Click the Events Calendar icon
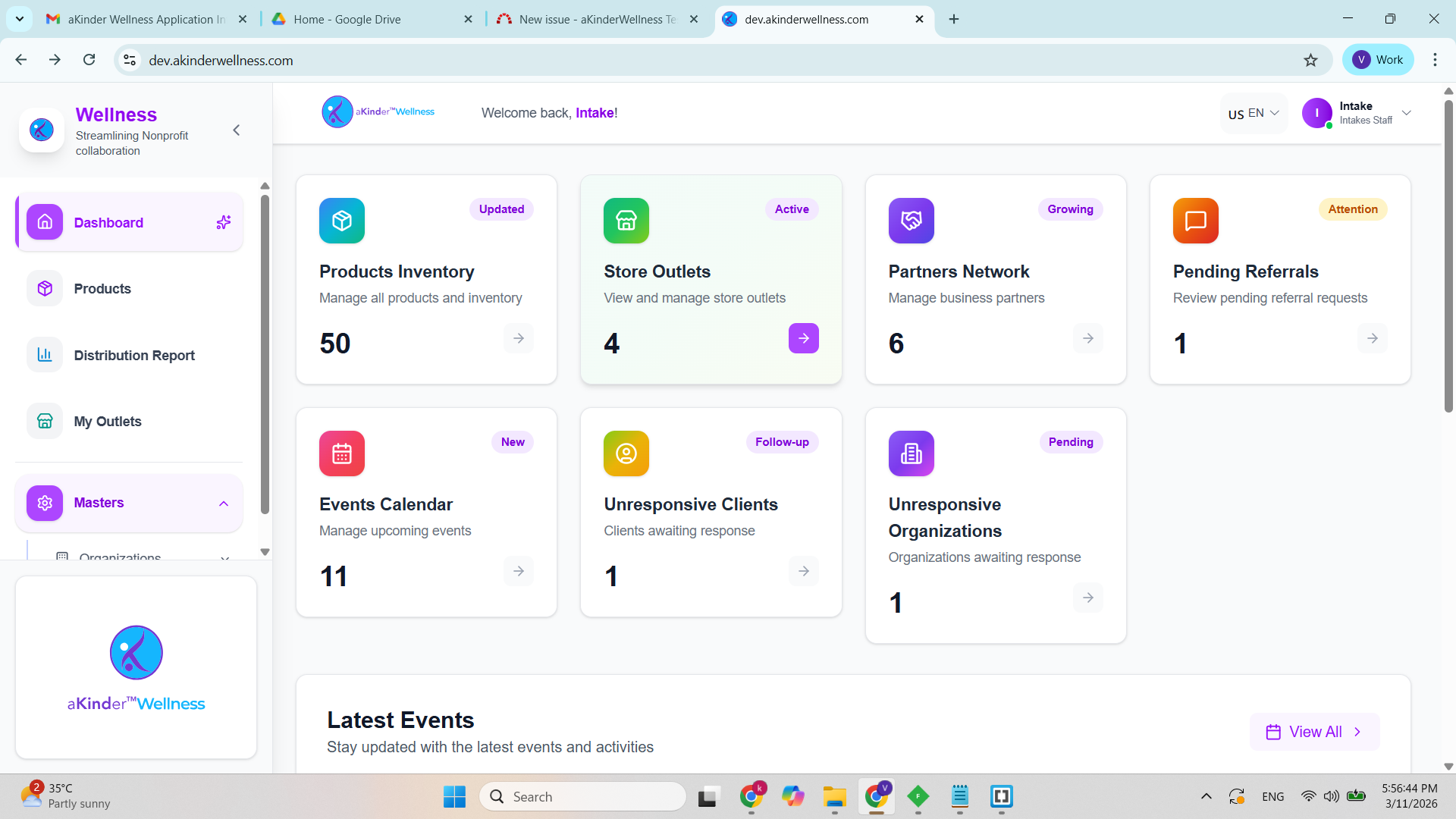 click(x=341, y=453)
